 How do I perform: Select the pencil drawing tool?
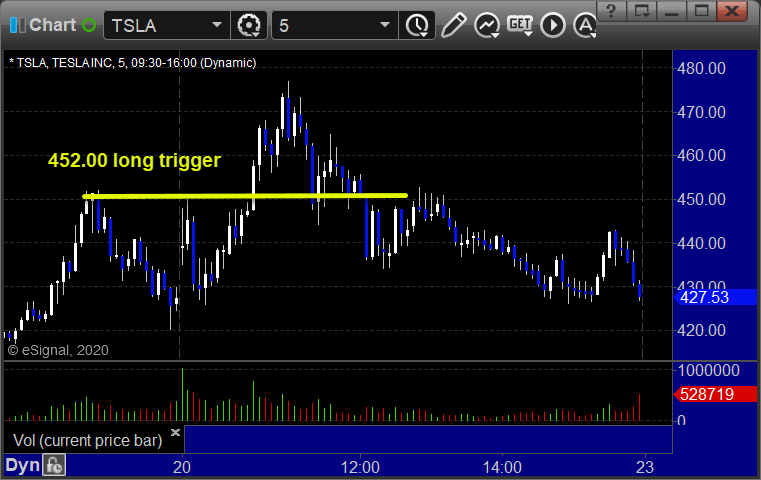(x=453, y=25)
